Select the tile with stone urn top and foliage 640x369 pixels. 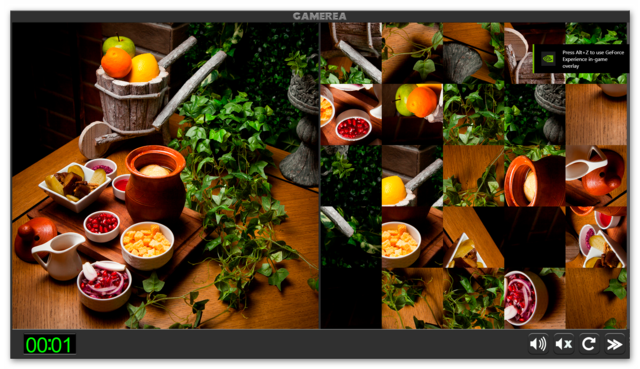[535, 114]
